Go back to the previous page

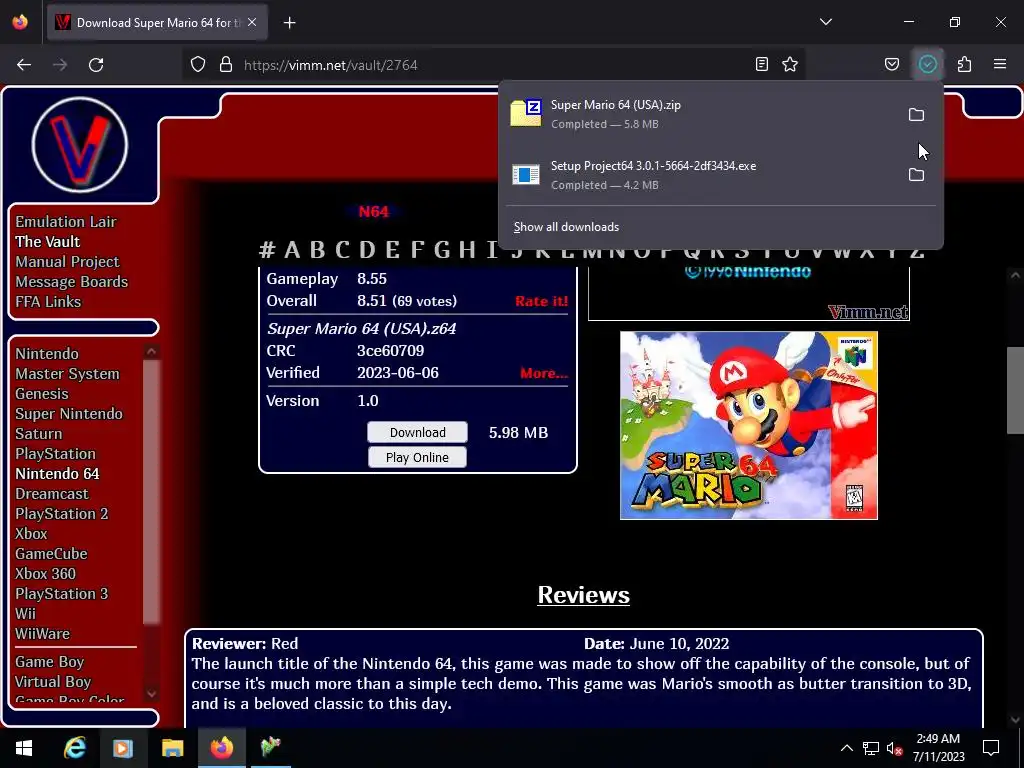click(24, 65)
